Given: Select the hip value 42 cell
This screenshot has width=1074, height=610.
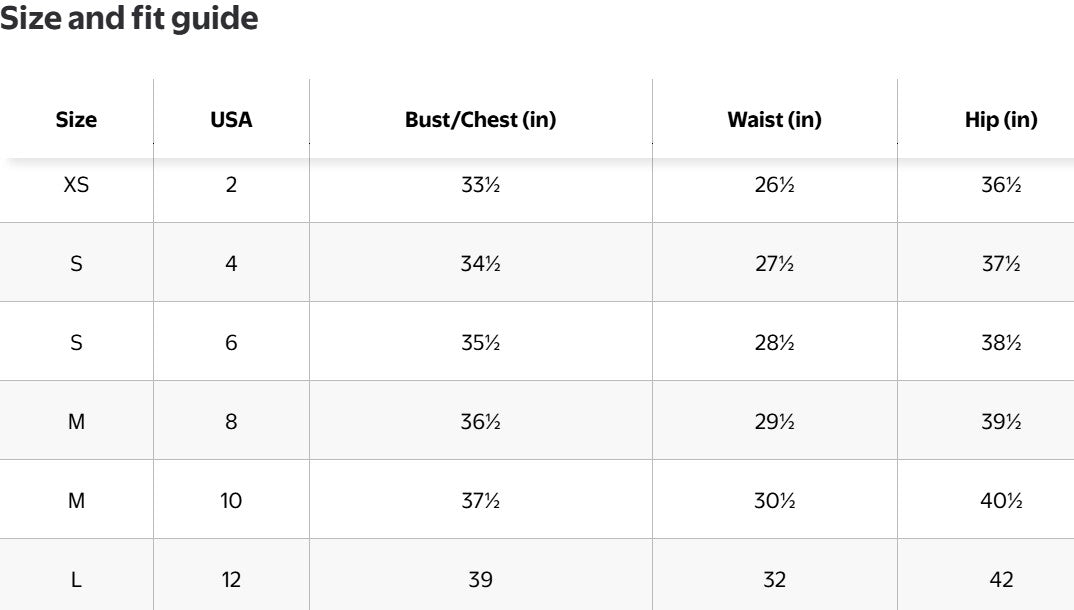Looking at the screenshot, I should [x=1001, y=579].
